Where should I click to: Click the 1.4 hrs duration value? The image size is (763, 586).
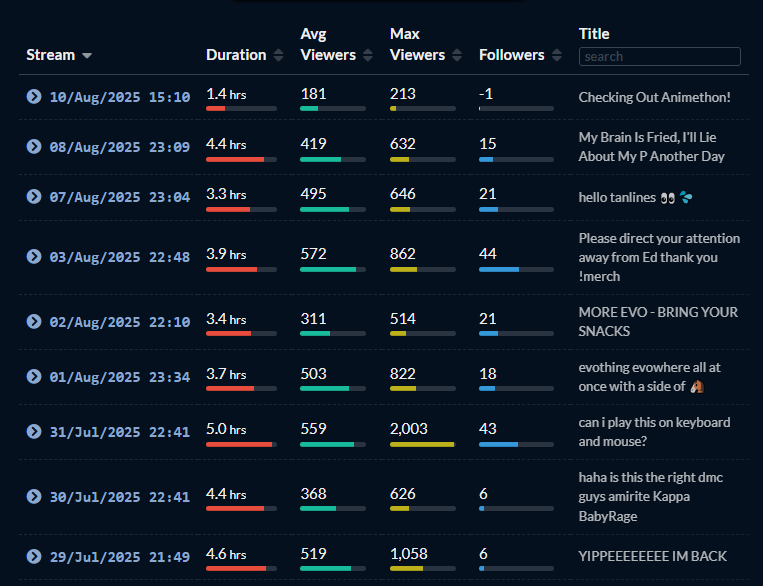(x=226, y=94)
